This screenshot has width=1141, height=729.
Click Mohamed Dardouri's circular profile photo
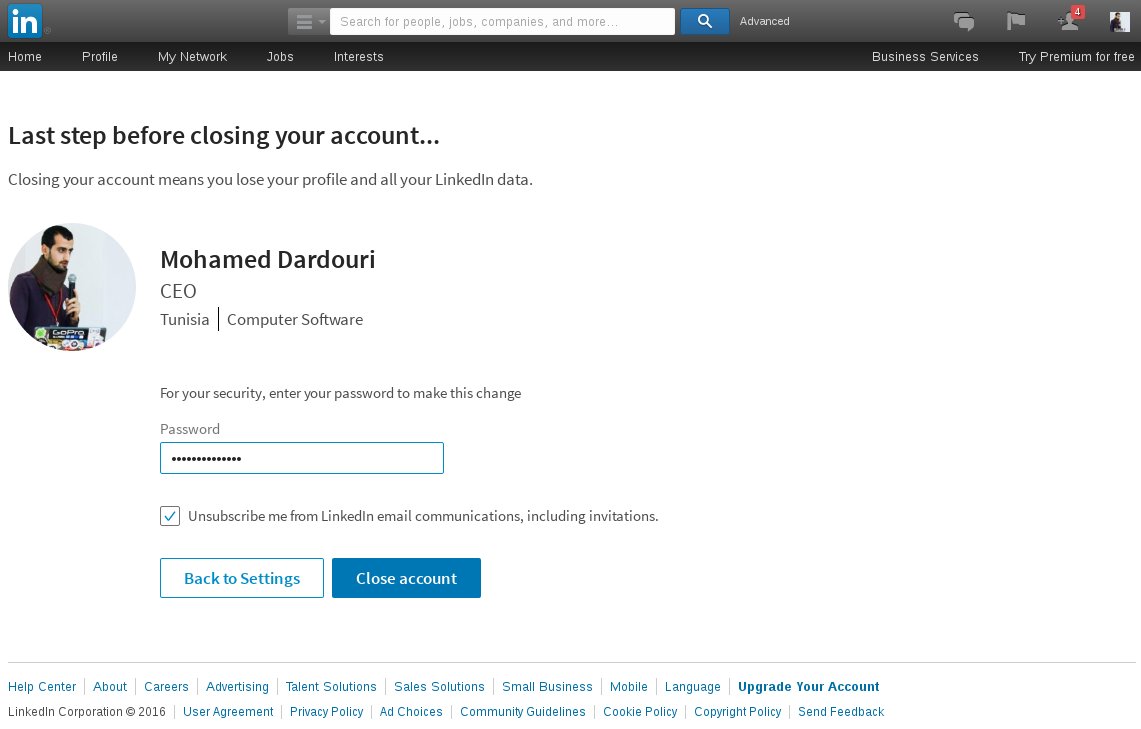click(72, 287)
